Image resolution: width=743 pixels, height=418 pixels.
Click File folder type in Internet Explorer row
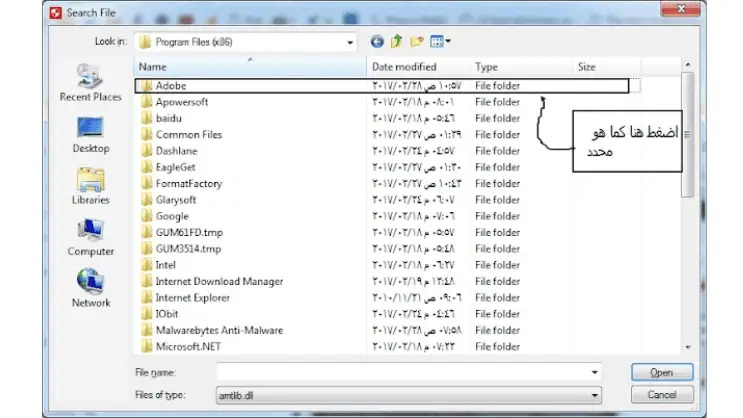pyautogui.click(x=497, y=298)
